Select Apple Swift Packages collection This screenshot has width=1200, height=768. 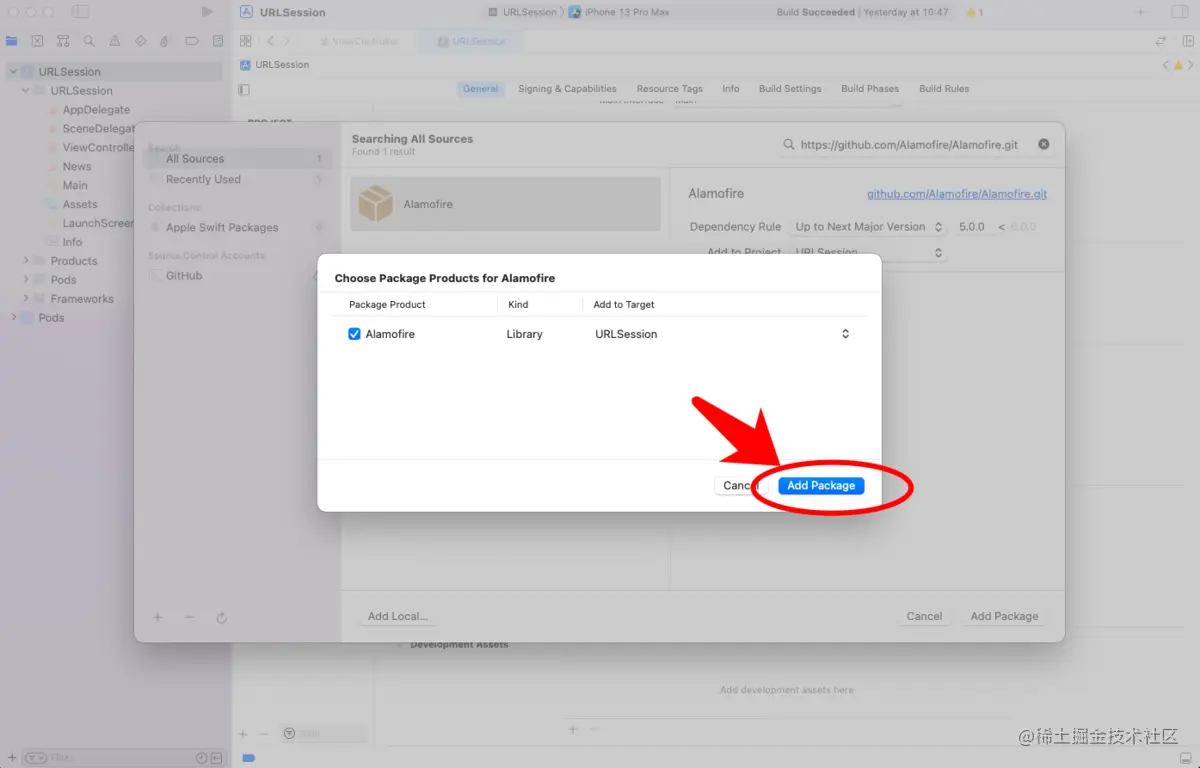[236, 228]
